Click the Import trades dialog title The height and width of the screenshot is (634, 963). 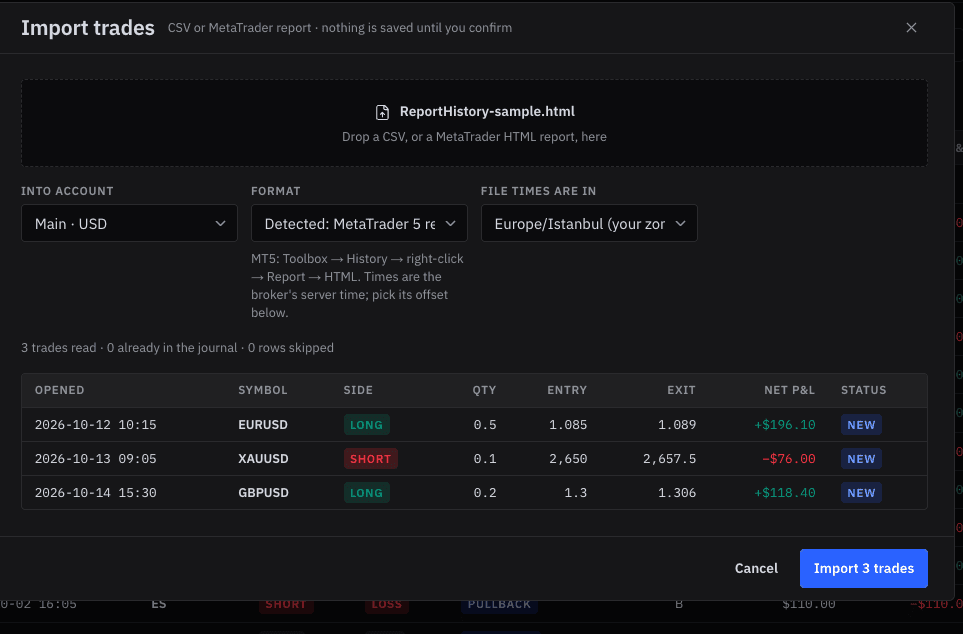click(x=88, y=28)
